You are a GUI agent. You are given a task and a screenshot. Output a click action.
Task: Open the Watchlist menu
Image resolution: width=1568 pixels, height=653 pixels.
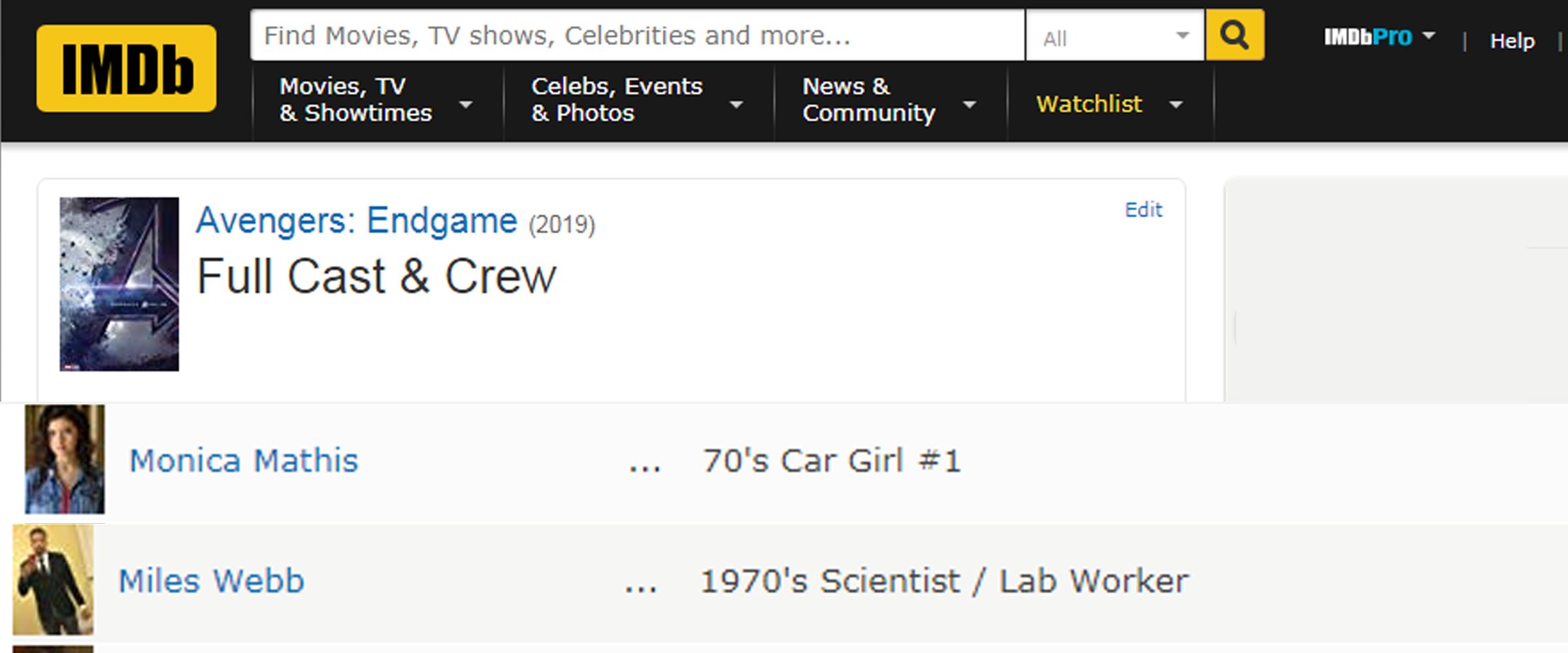tap(1089, 104)
